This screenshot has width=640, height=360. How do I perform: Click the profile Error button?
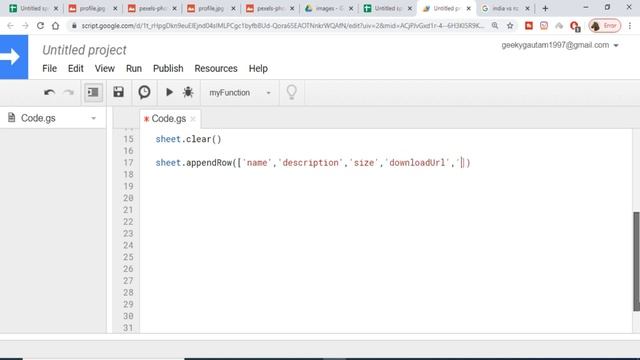click(x=604, y=26)
